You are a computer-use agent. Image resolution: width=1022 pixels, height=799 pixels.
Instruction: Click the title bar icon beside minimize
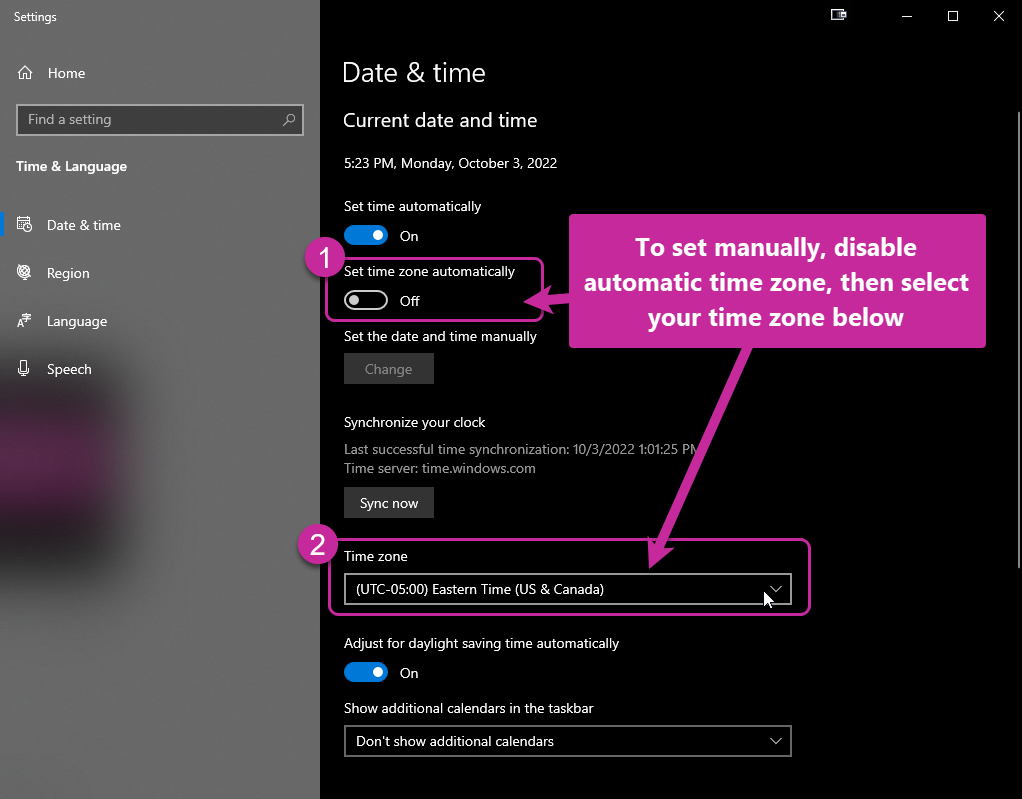[838, 15]
